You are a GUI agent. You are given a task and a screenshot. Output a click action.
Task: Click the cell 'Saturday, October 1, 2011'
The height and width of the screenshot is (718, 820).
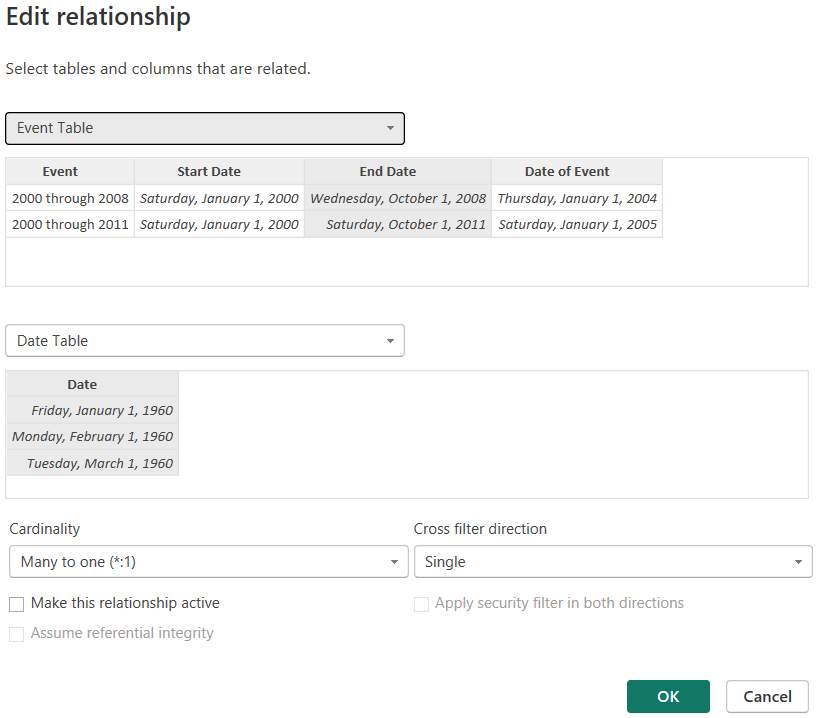tap(397, 224)
